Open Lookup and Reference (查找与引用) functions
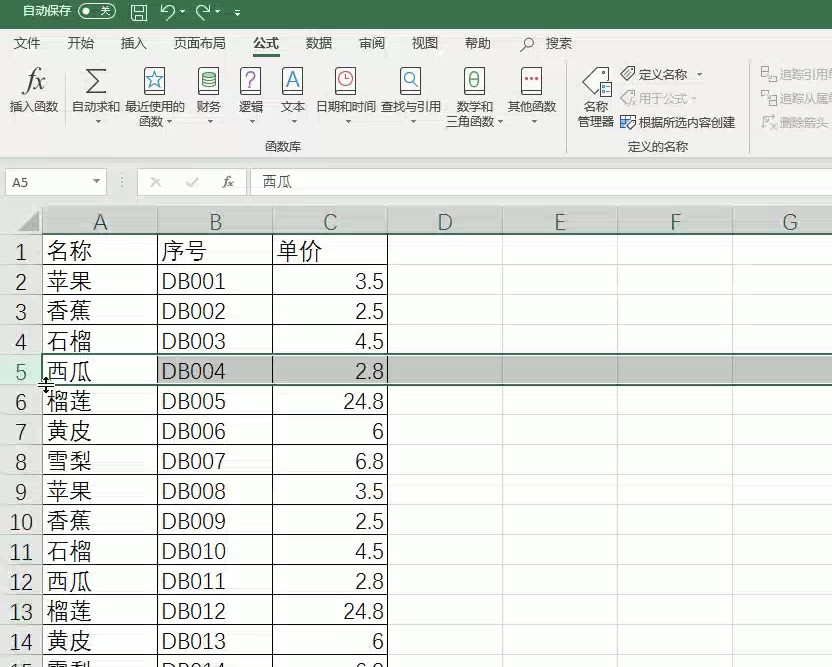This screenshot has width=832, height=667. (x=410, y=82)
